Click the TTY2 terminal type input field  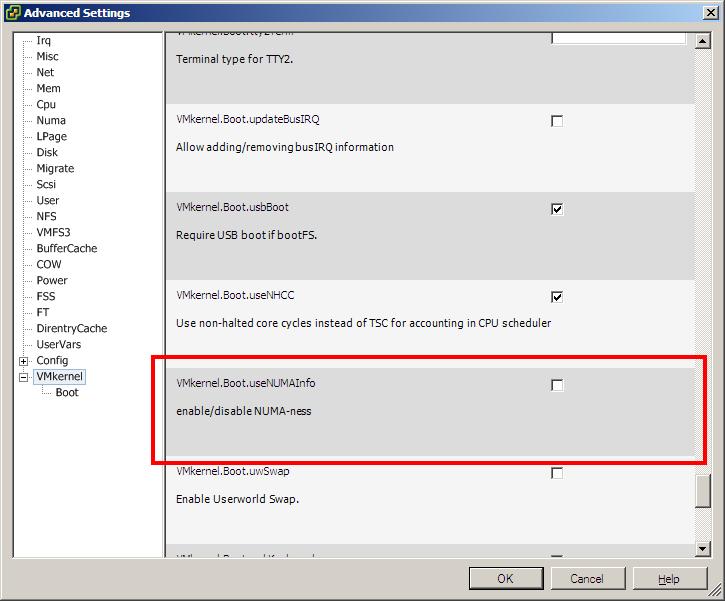coord(618,38)
